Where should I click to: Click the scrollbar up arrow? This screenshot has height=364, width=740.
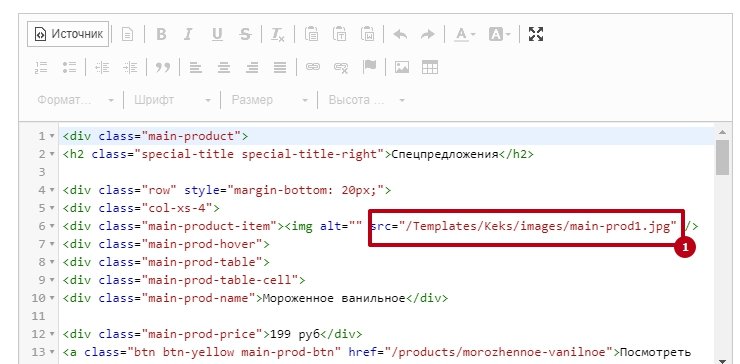click(x=722, y=132)
